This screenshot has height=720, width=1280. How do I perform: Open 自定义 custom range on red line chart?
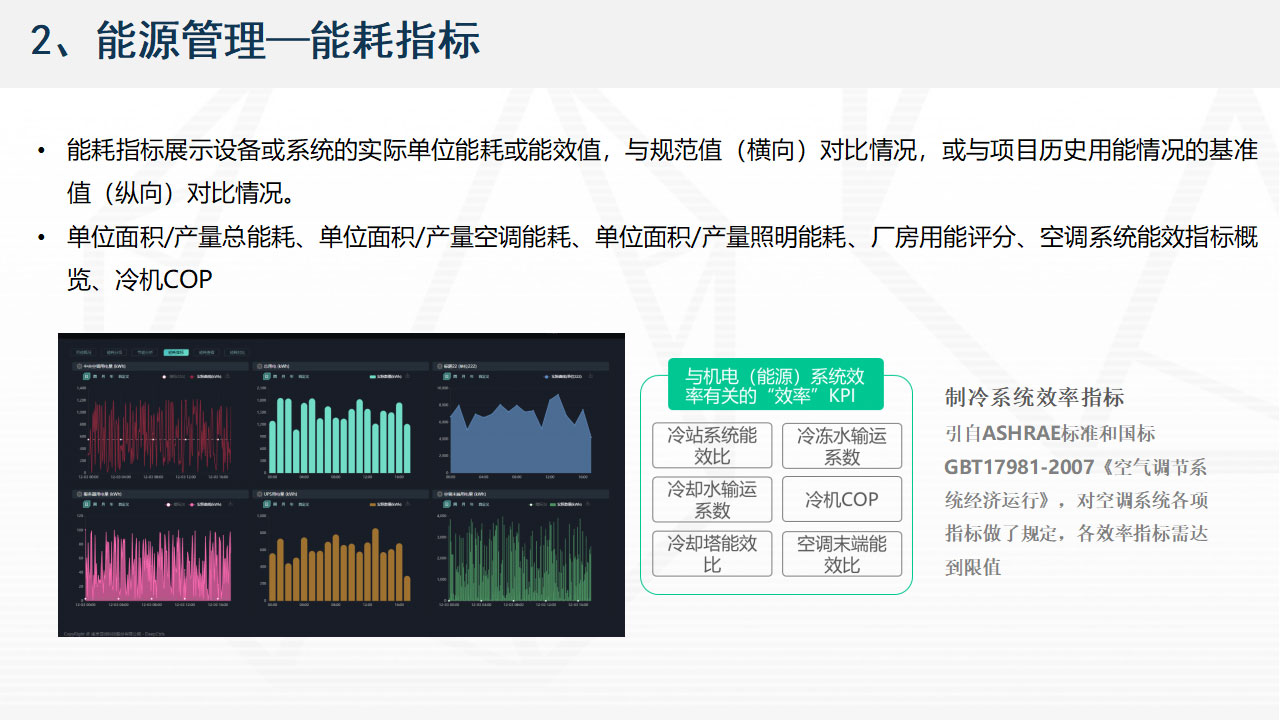coord(123,377)
